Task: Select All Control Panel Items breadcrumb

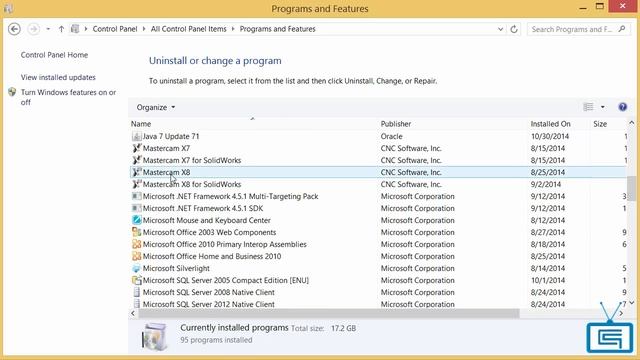Action: coord(188,29)
